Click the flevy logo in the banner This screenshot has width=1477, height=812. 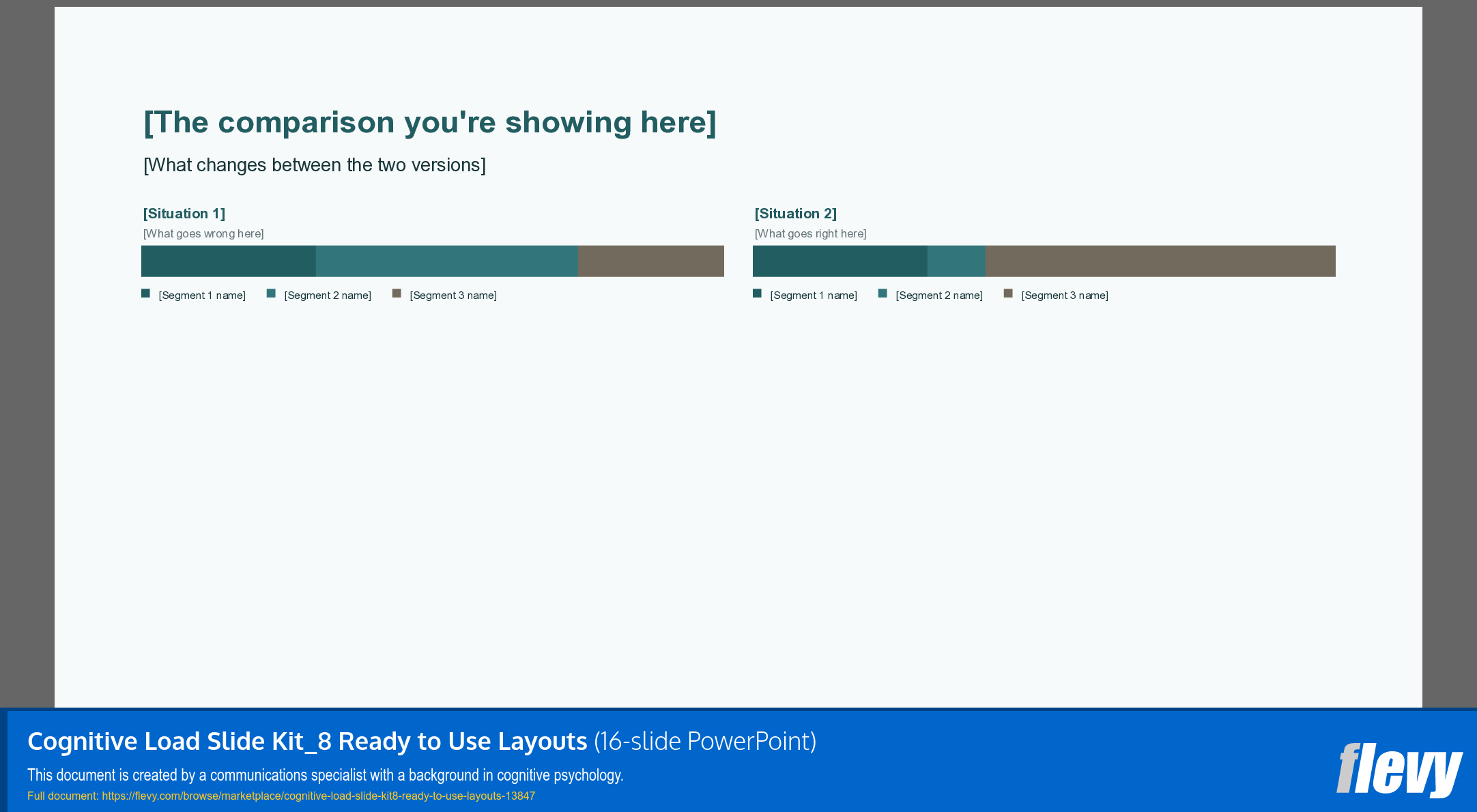[x=1399, y=770]
